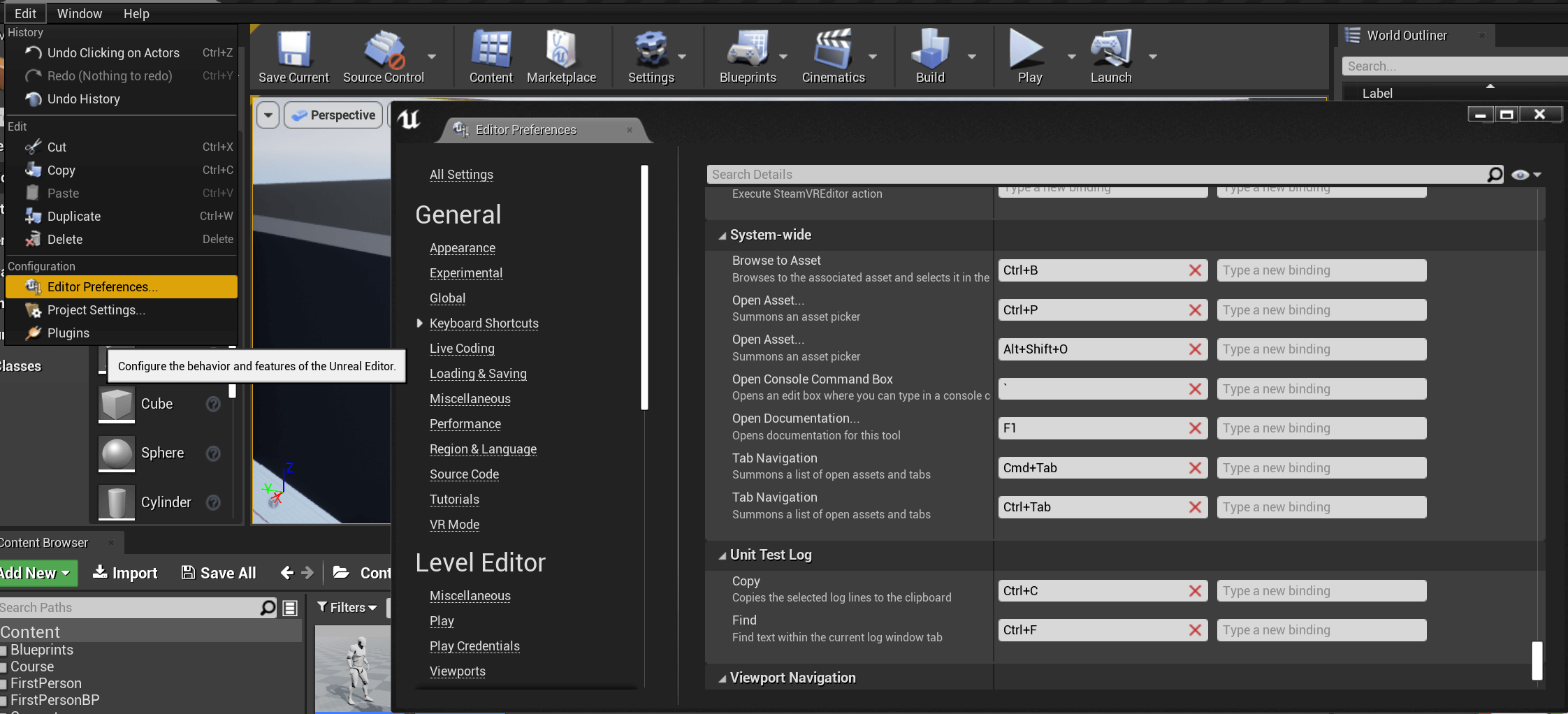Remove the Ctrl+F Find binding
This screenshot has width=1568, height=714.
click(x=1195, y=630)
